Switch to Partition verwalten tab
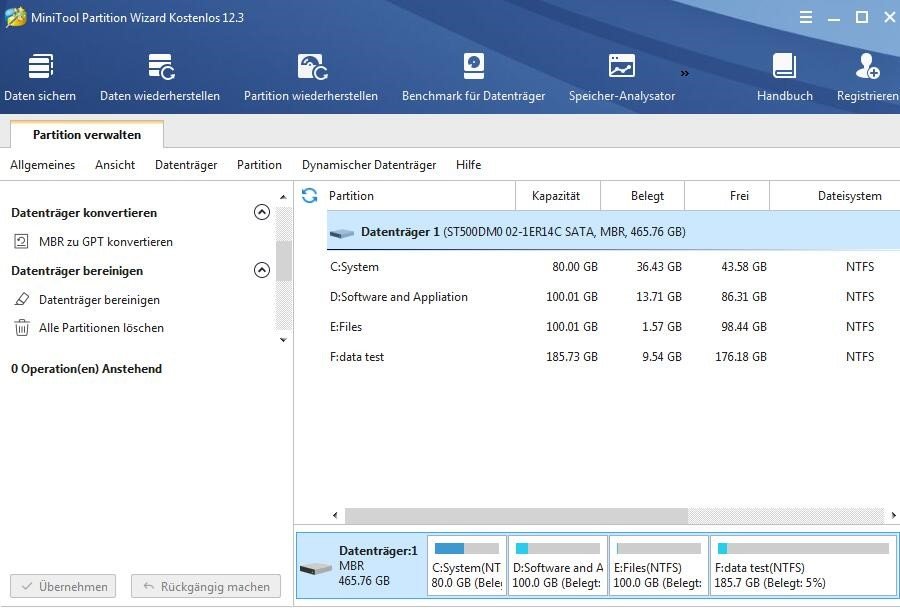The height and width of the screenshot is (610, 900). click(x=87, y=135)
